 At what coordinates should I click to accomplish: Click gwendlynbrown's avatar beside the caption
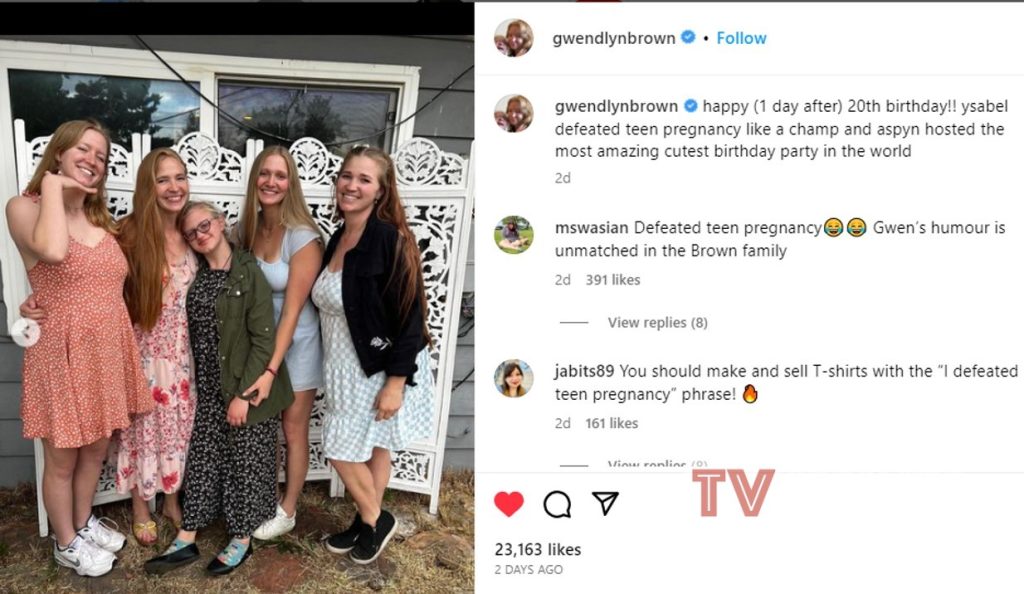click(513, 113)
